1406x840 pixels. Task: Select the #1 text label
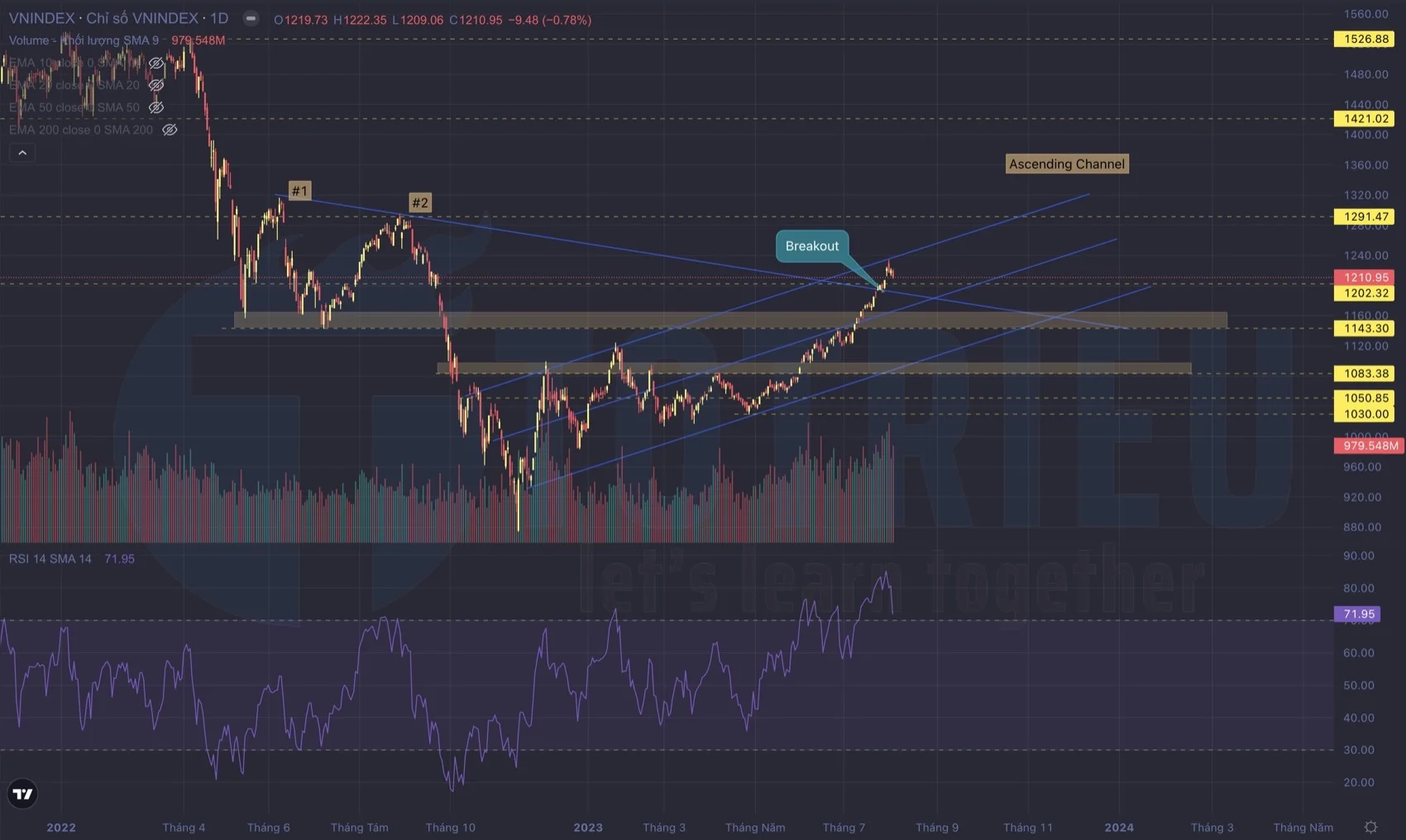299,191
